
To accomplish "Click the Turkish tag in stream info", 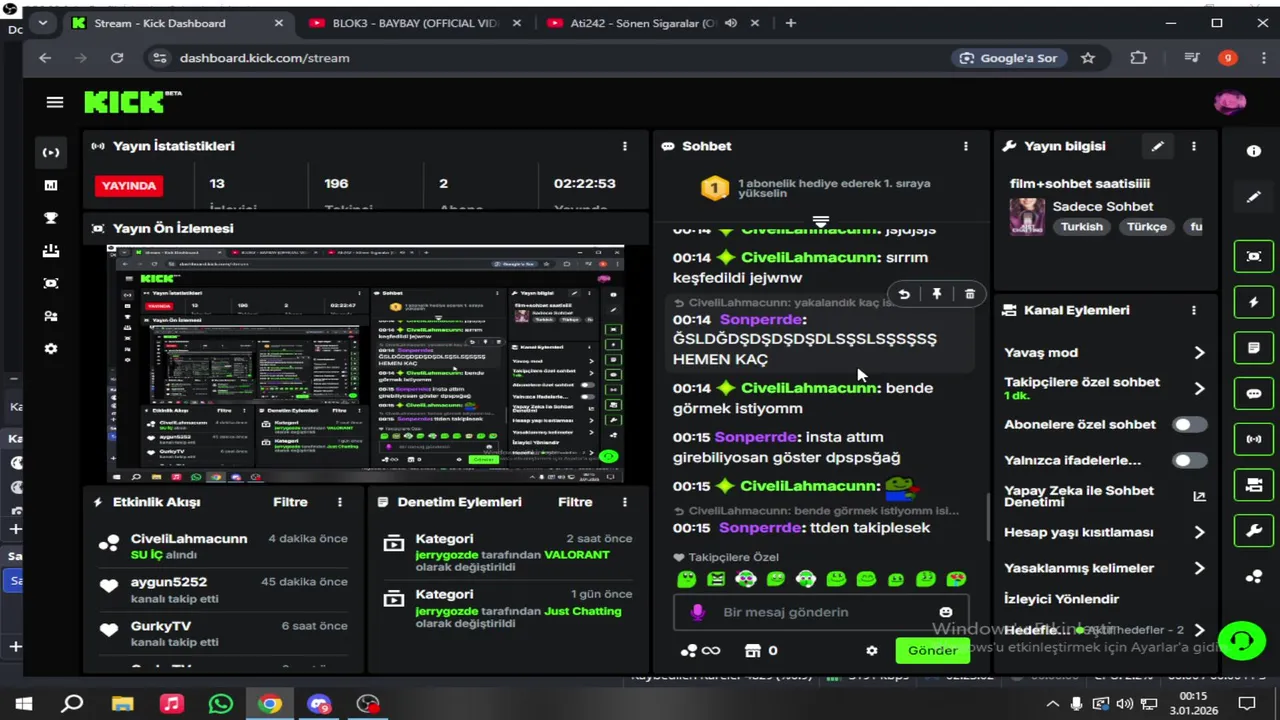I will click(1082, 227).
